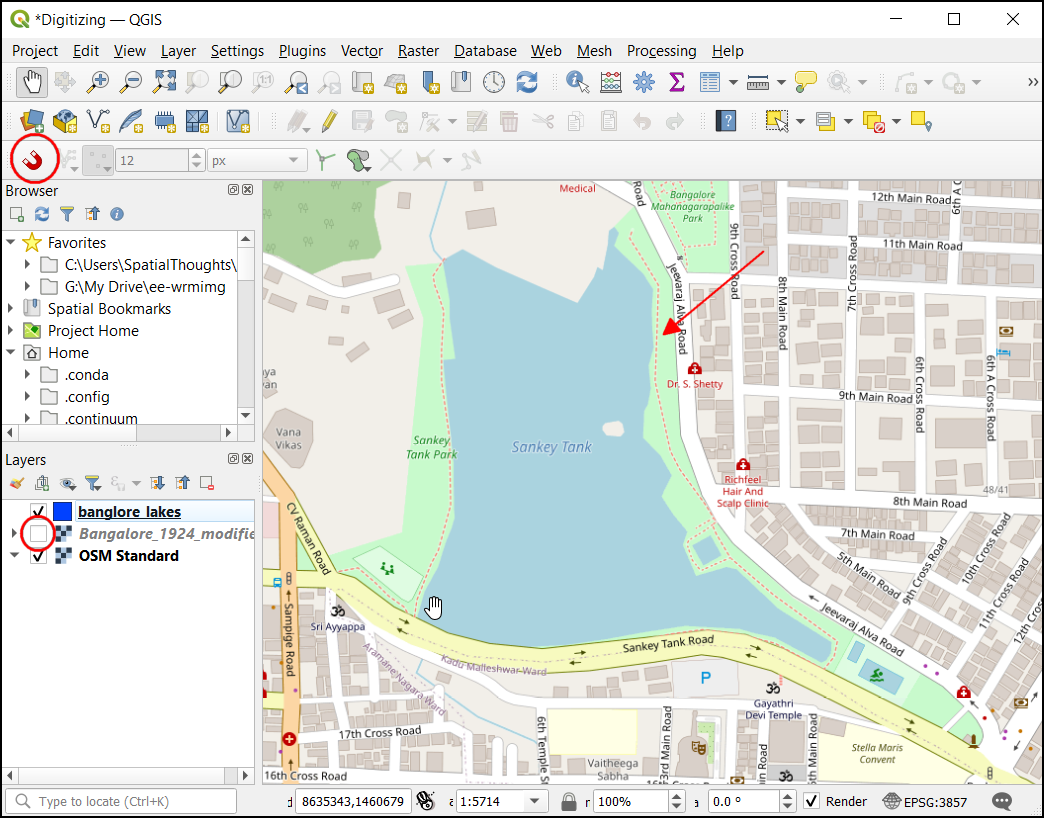This screenshot has width=1044, height=818.
Task: Select the Pan Map hand tool
Action: pyautogui.click(x=31, y=83)
